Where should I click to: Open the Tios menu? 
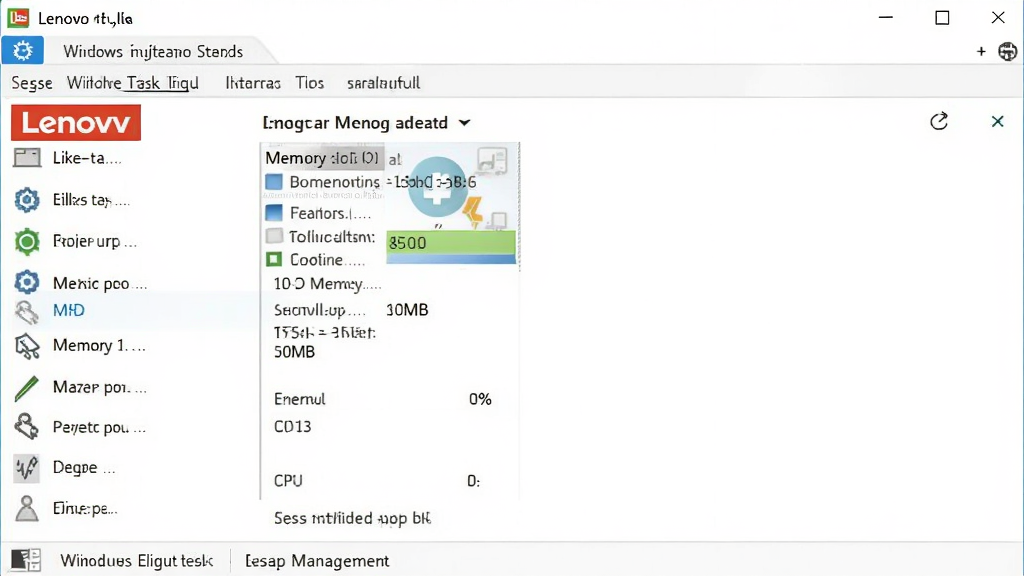pyautogui.click(x=310, y=83)
